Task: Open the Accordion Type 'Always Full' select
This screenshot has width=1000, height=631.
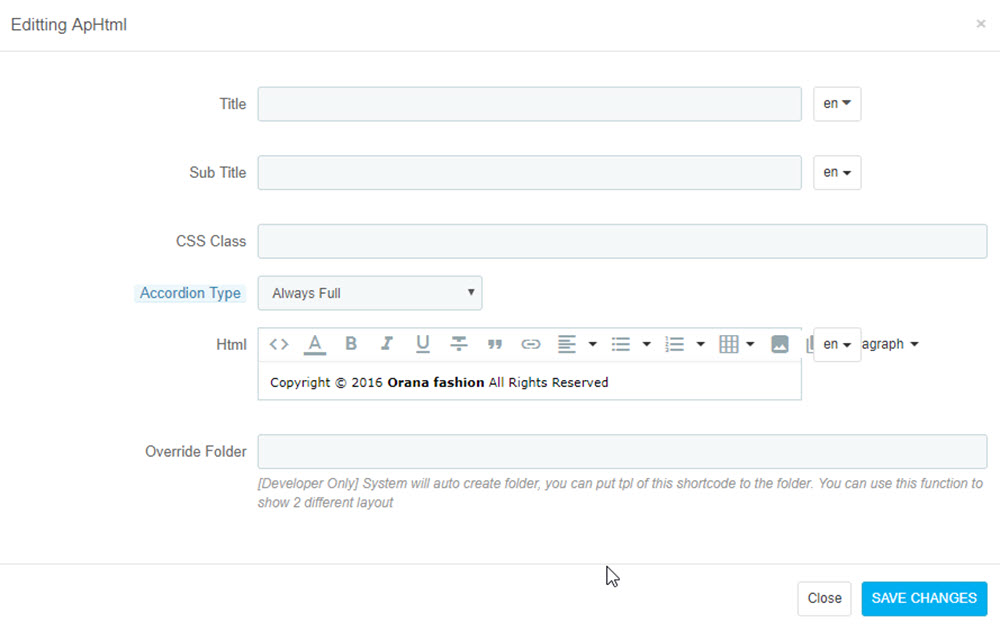Action: (370, 293)
